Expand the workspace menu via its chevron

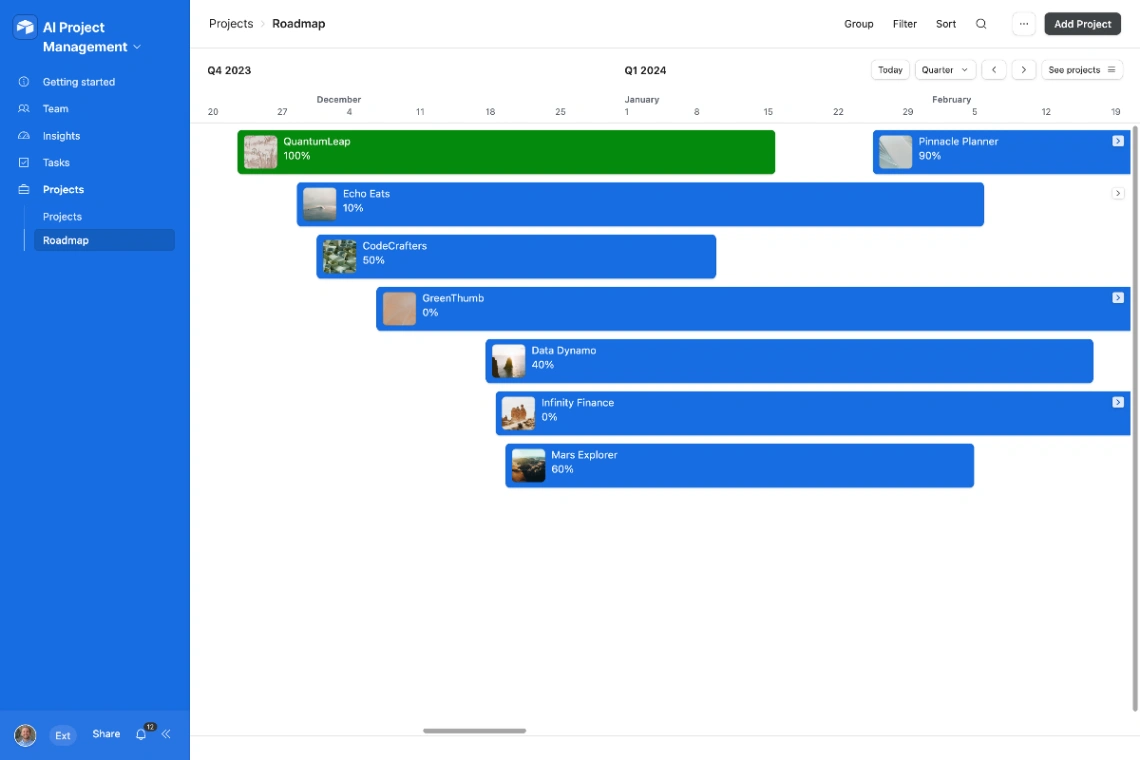pyautogui.click(x=136, y=46)
